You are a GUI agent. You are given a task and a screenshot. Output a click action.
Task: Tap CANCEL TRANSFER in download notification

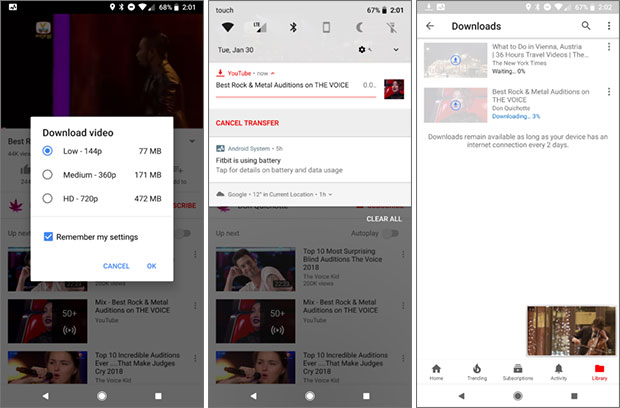tap(247, 123)
